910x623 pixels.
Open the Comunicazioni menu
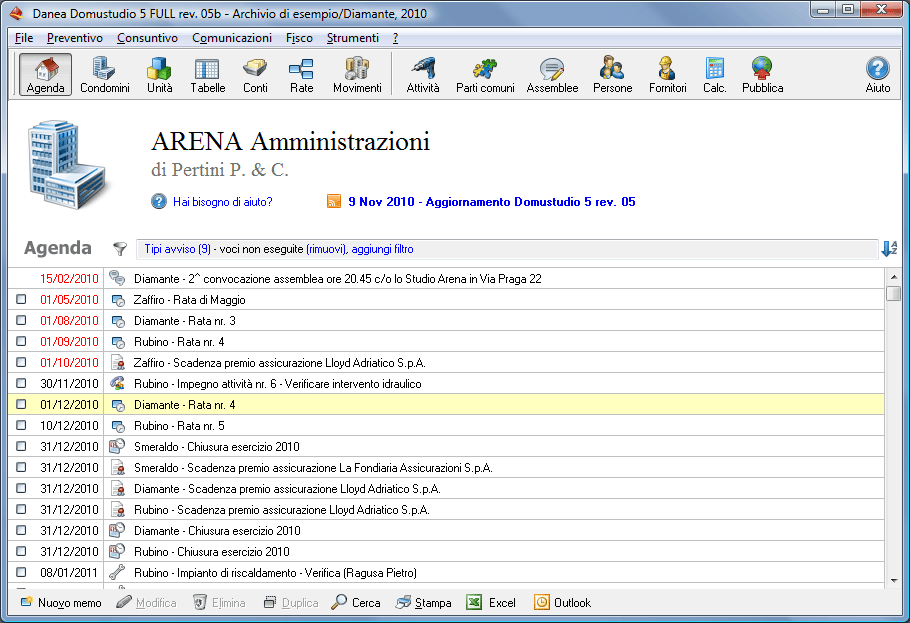pyautogui.click(x=232, y=38)
